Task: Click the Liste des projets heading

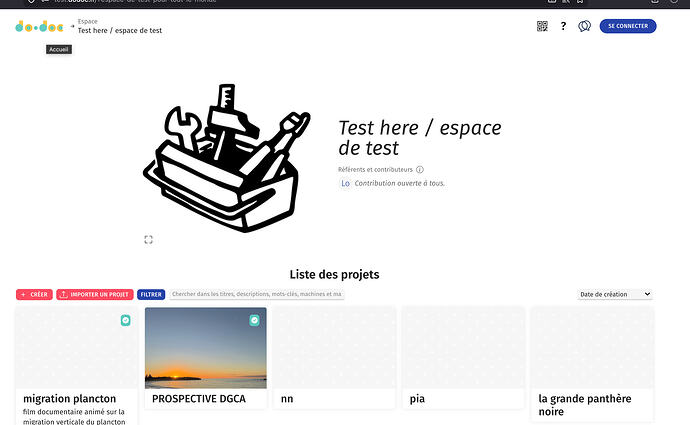Action: (334, 275)
